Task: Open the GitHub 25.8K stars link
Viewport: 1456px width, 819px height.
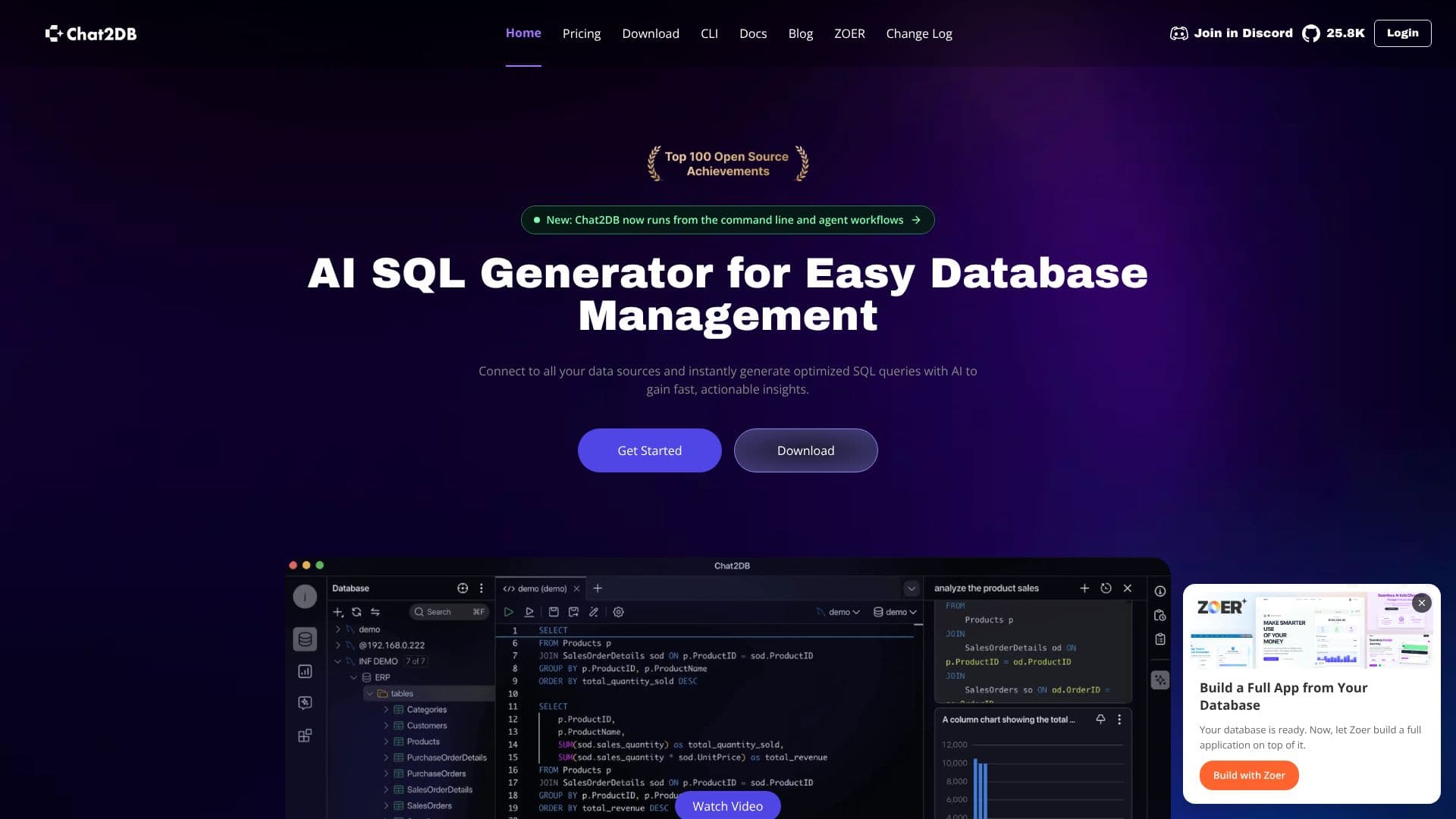Action: pos(1333,33)
